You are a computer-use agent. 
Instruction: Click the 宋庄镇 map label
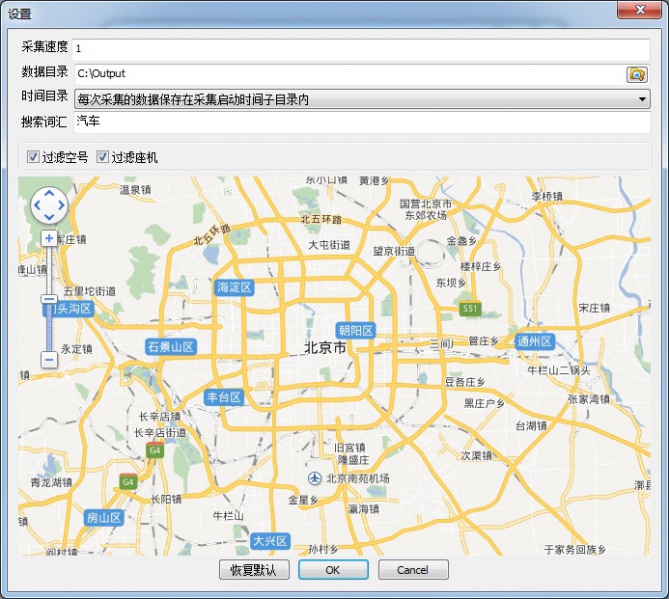click(x=594, y=308)
